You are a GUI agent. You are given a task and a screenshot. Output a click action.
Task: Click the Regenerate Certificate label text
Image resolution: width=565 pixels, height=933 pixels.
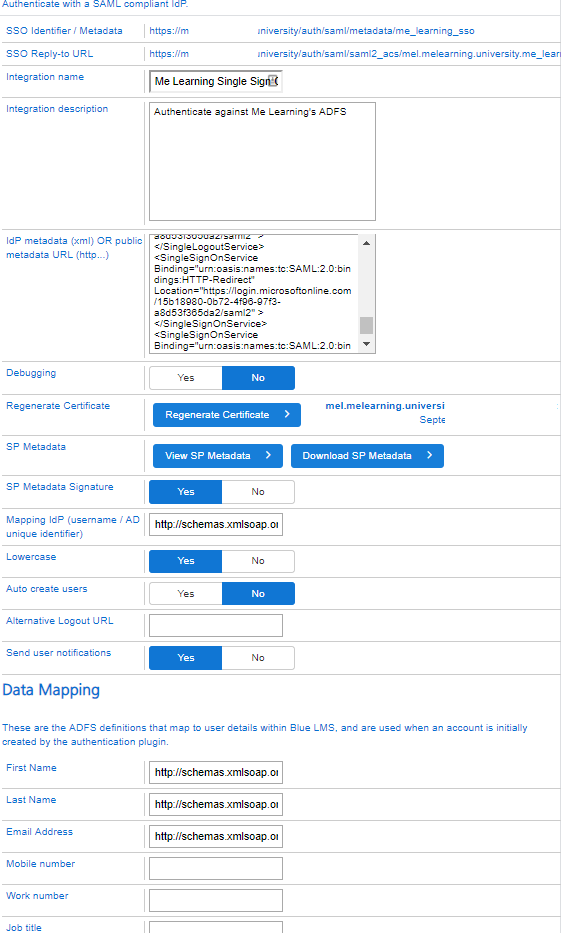click(58, 406)
